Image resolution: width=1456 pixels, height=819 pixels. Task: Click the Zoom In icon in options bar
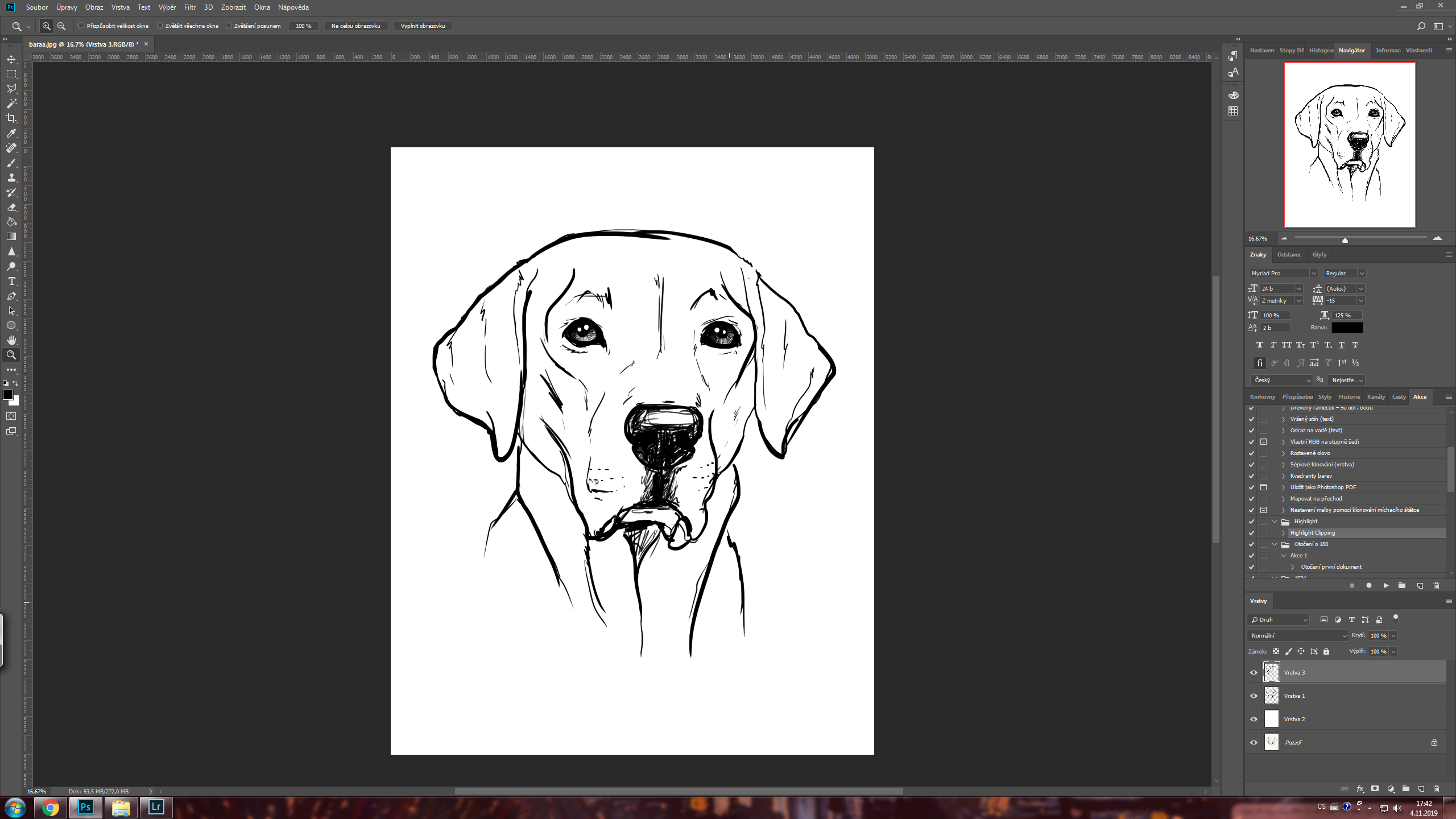point(47,26)
